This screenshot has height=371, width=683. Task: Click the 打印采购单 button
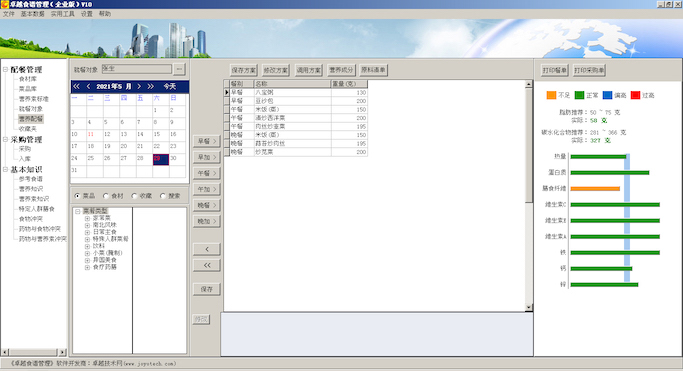(589, 71)
